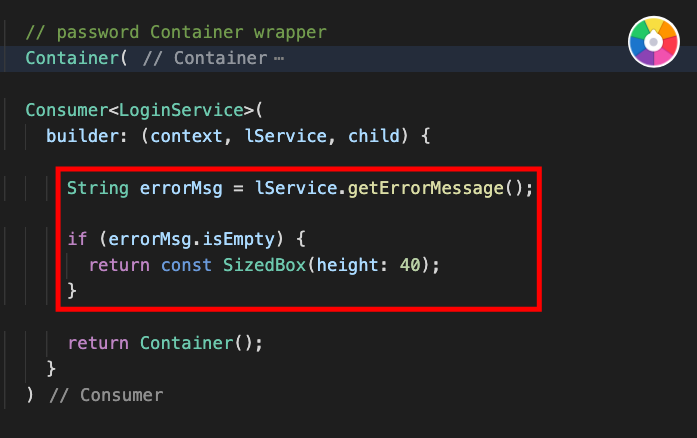Click the errorMsg variable declaration
Screen dimensions: 697x438
point(181,188)
